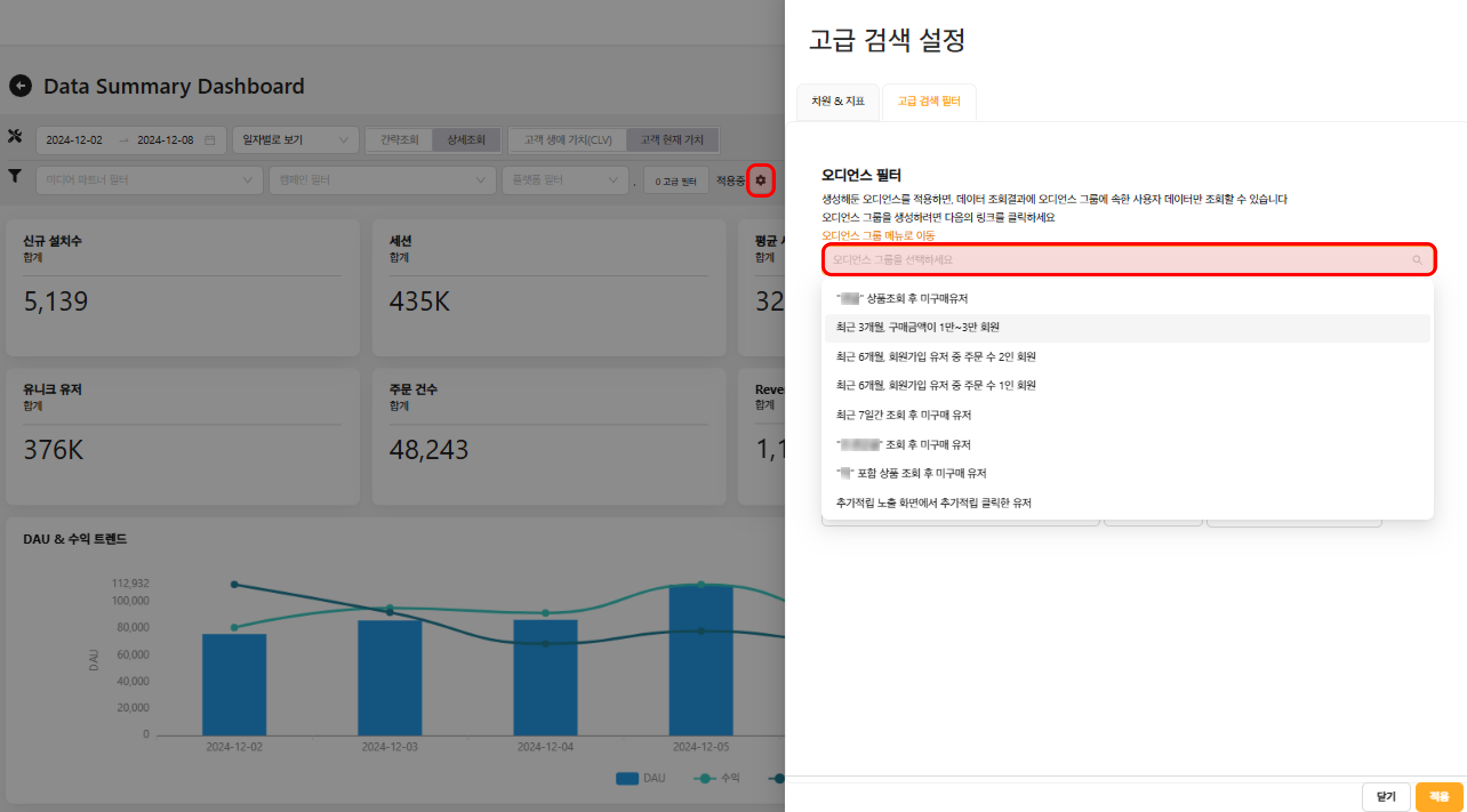Click the back arrow beside Data Summary Dashboard
This screenshot has width=1467, height=812.
[x=21, y=86]
